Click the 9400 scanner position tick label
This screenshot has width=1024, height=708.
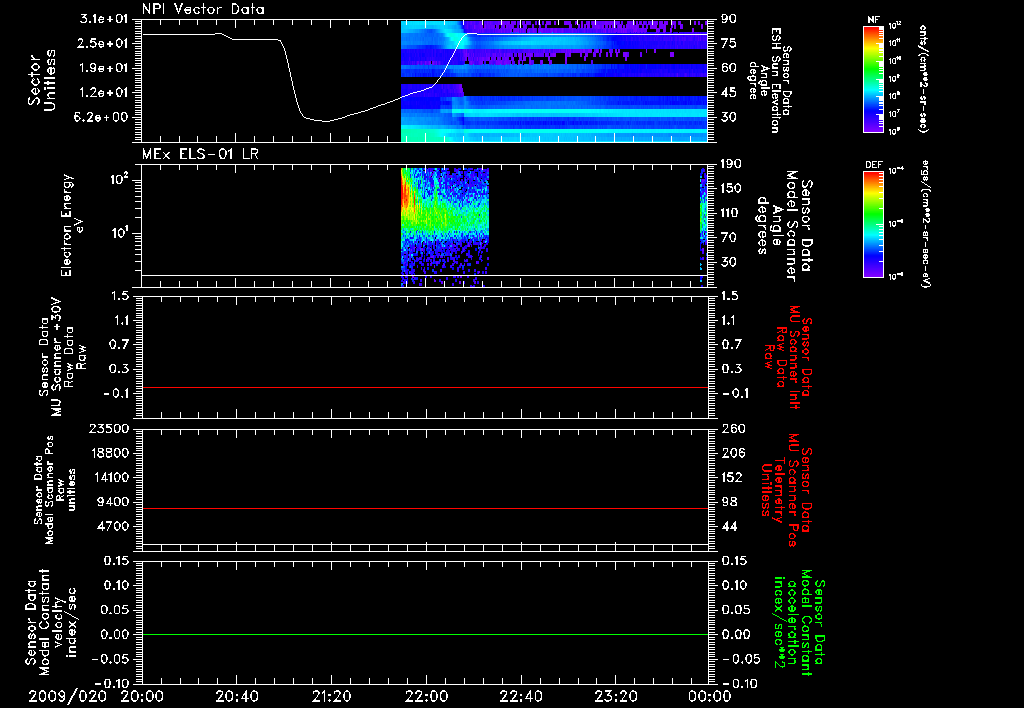click(113, 502)
